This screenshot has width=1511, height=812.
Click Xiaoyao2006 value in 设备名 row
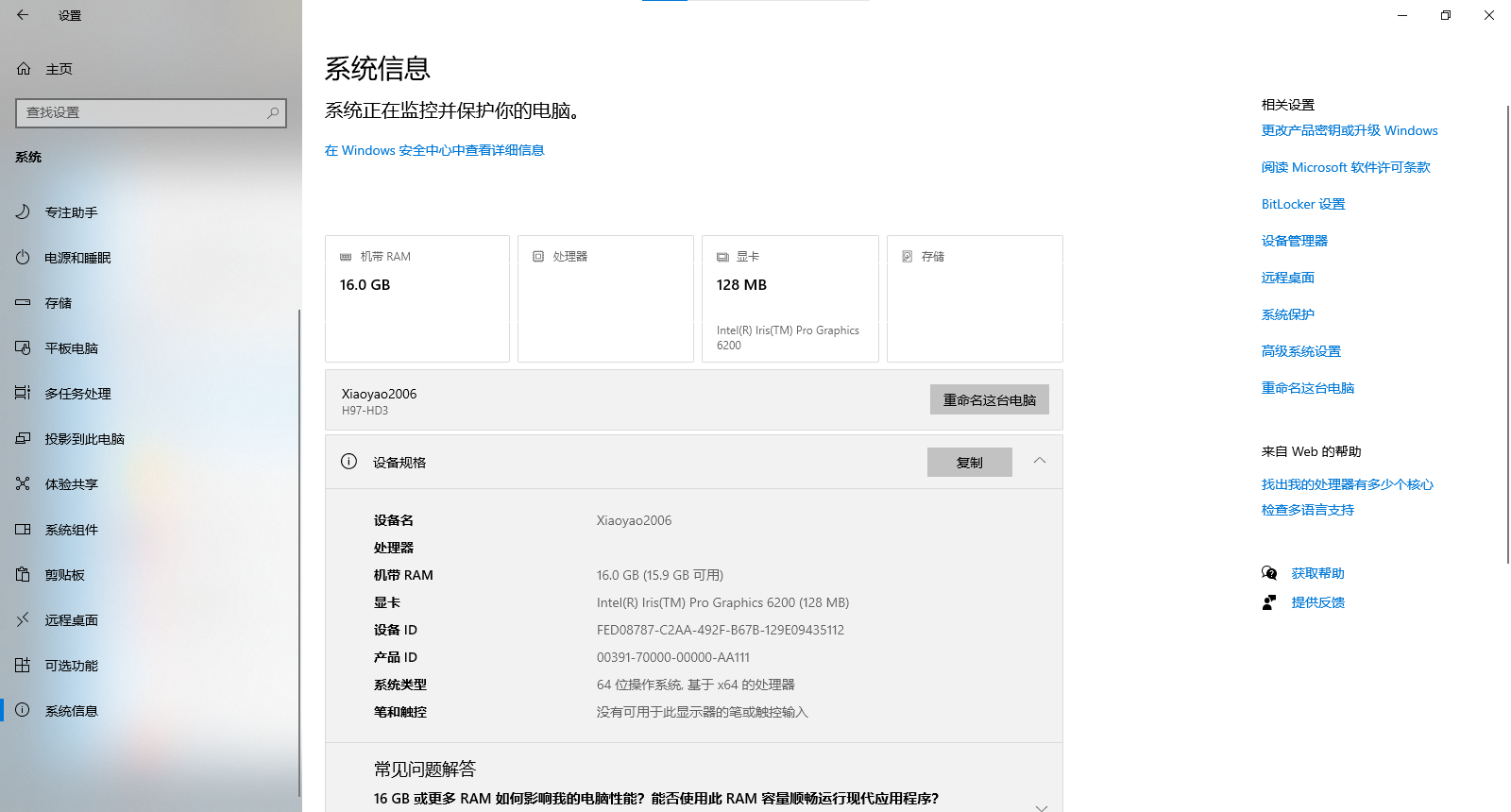point(635,520)
